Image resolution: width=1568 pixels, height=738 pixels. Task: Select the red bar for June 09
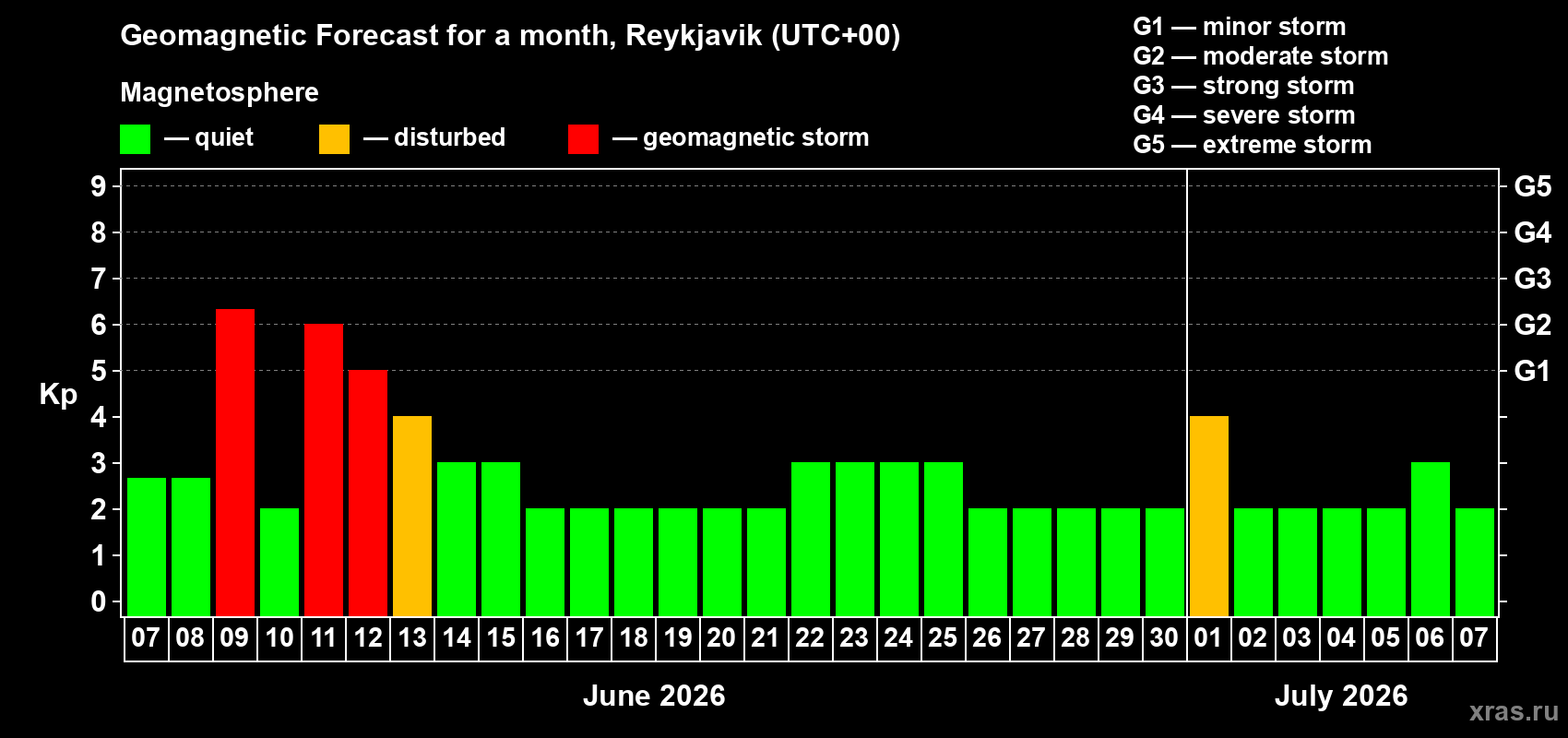click(x=235, y=463)
